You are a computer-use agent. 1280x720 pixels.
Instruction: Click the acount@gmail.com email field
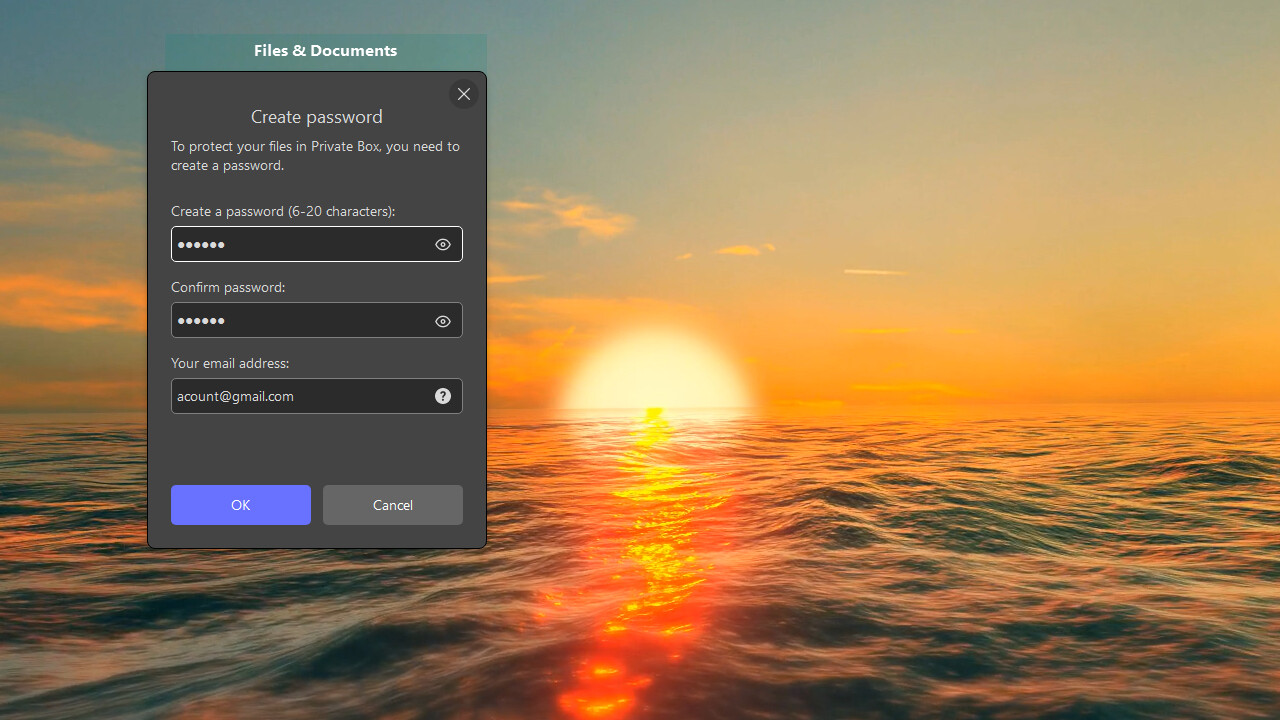coord(300,395)
